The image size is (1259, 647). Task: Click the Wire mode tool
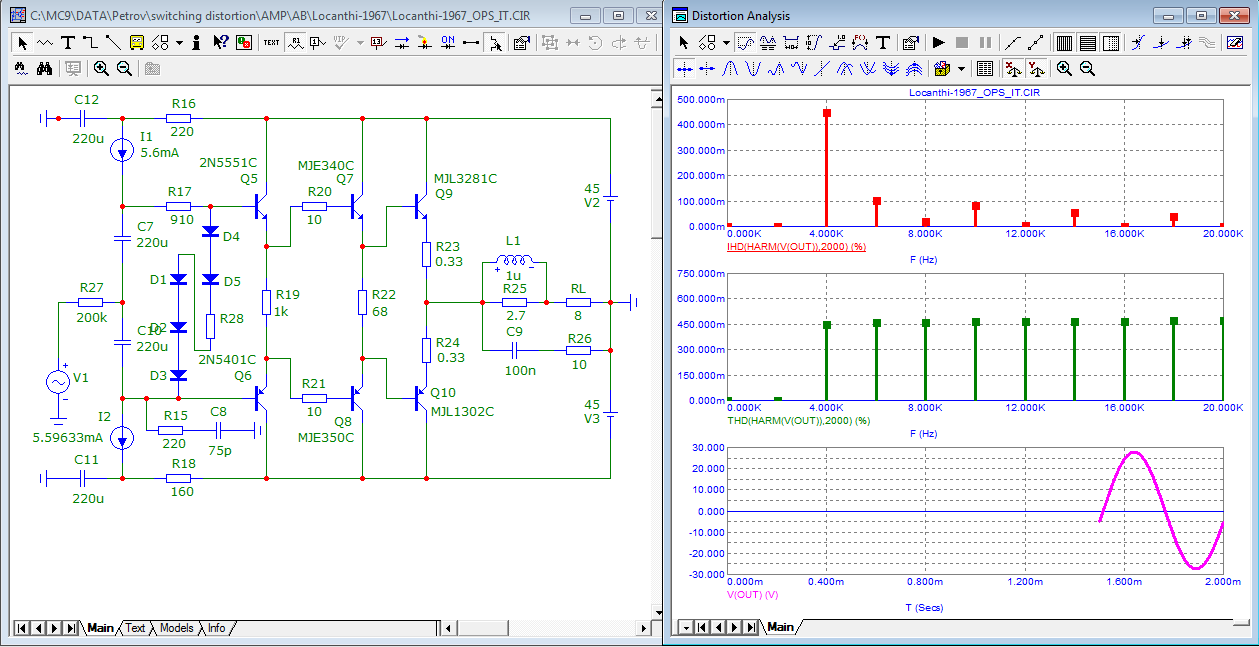(90, 43)
